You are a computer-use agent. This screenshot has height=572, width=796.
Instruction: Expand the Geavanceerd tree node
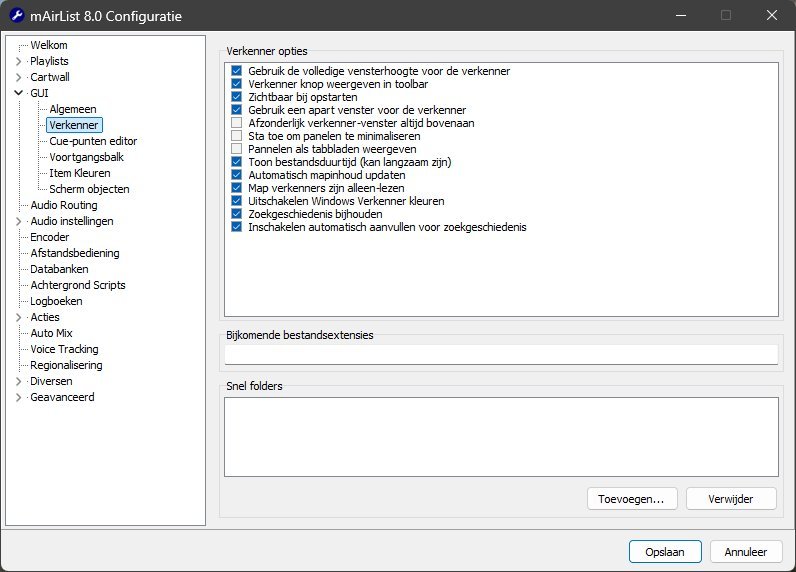point(18,397)
